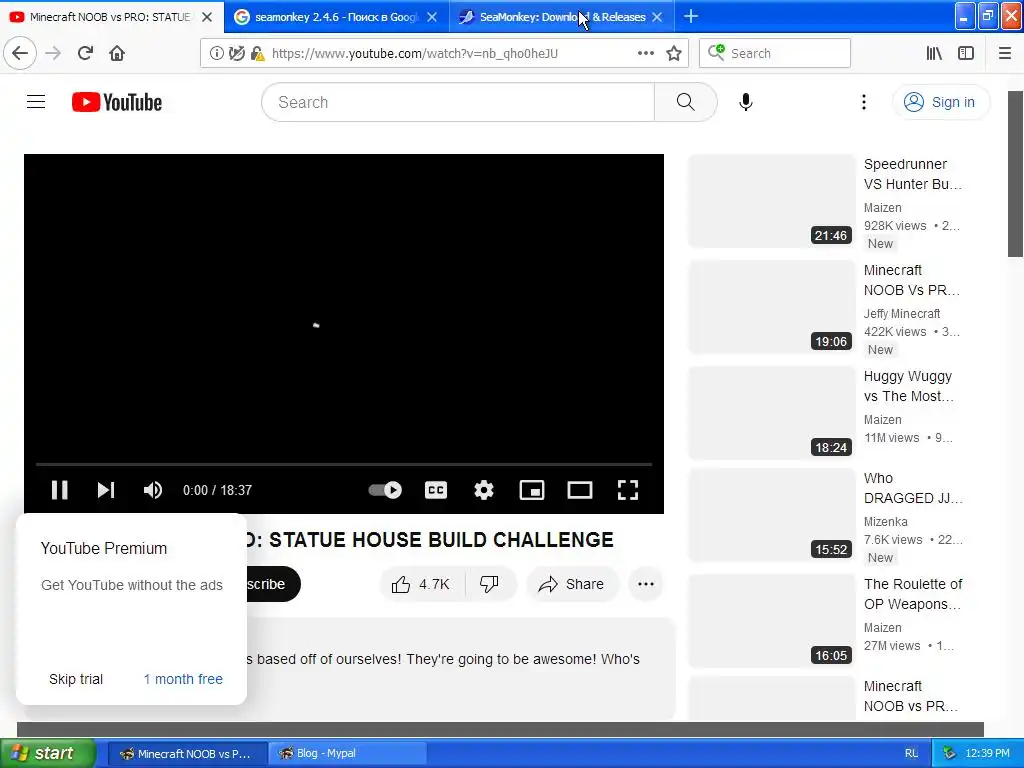
Task: Search with your voice microphone
Action: [x=746, y=102]
